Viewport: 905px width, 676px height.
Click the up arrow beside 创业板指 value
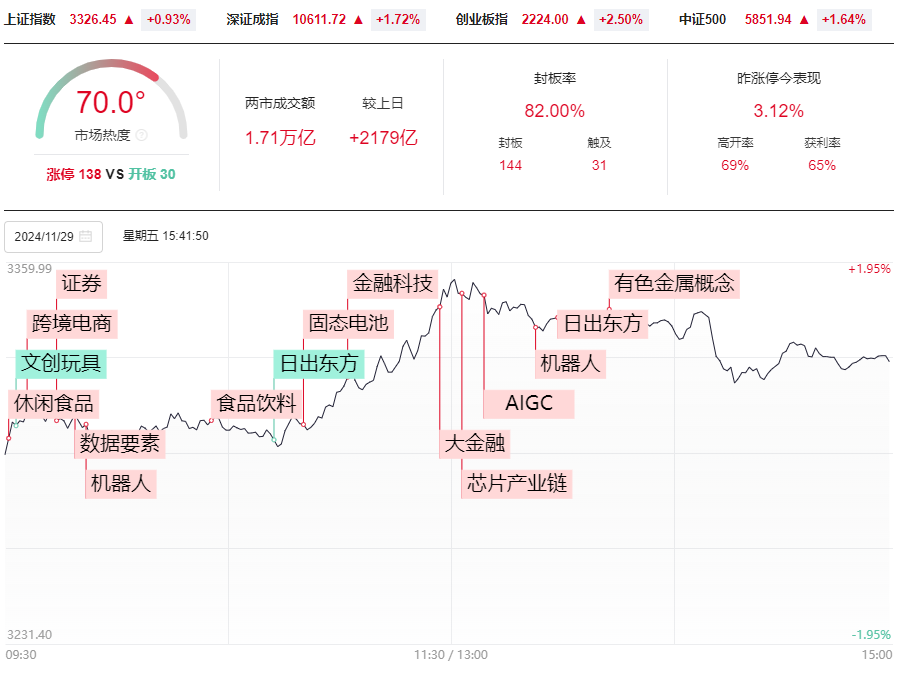point(581,20)
